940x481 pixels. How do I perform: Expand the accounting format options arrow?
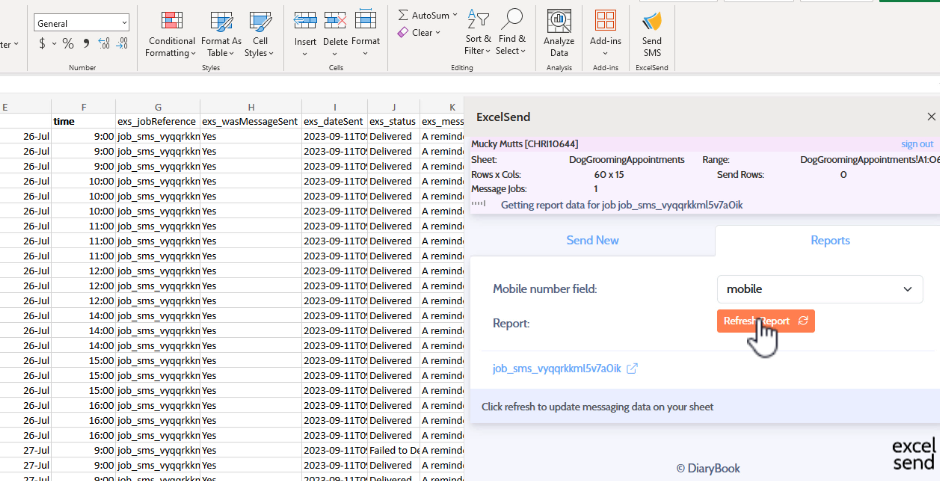(54, 43)
